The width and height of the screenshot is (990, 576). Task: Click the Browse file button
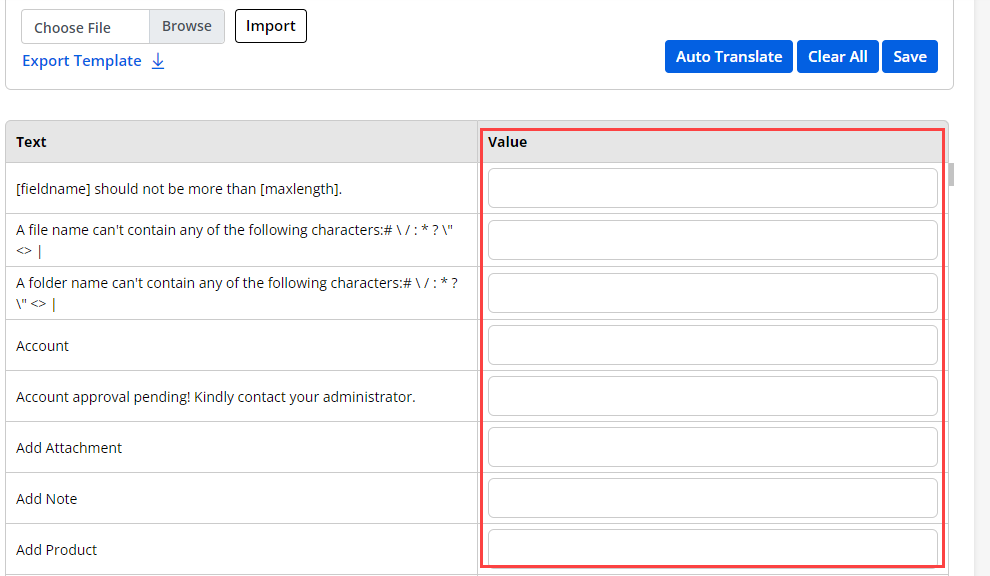187,27
